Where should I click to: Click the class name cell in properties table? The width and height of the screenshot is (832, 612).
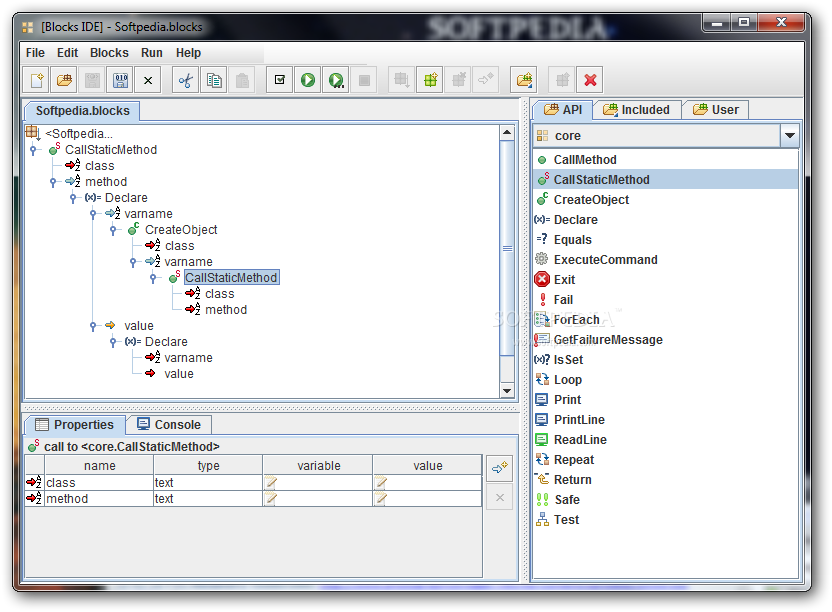point(99,482)
